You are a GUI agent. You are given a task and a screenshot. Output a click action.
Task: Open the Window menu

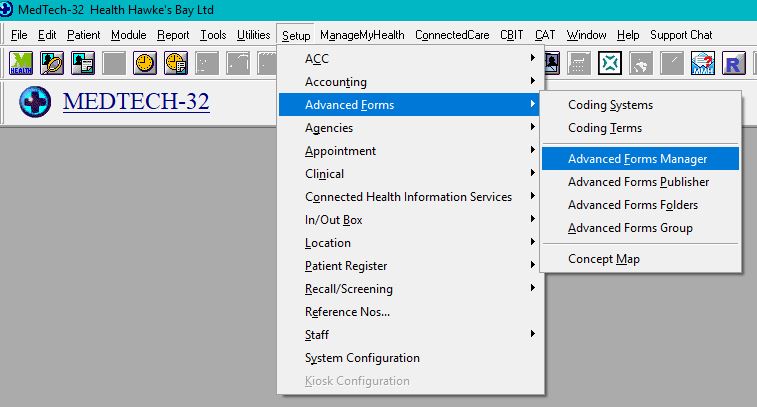(x=587, y=35)
